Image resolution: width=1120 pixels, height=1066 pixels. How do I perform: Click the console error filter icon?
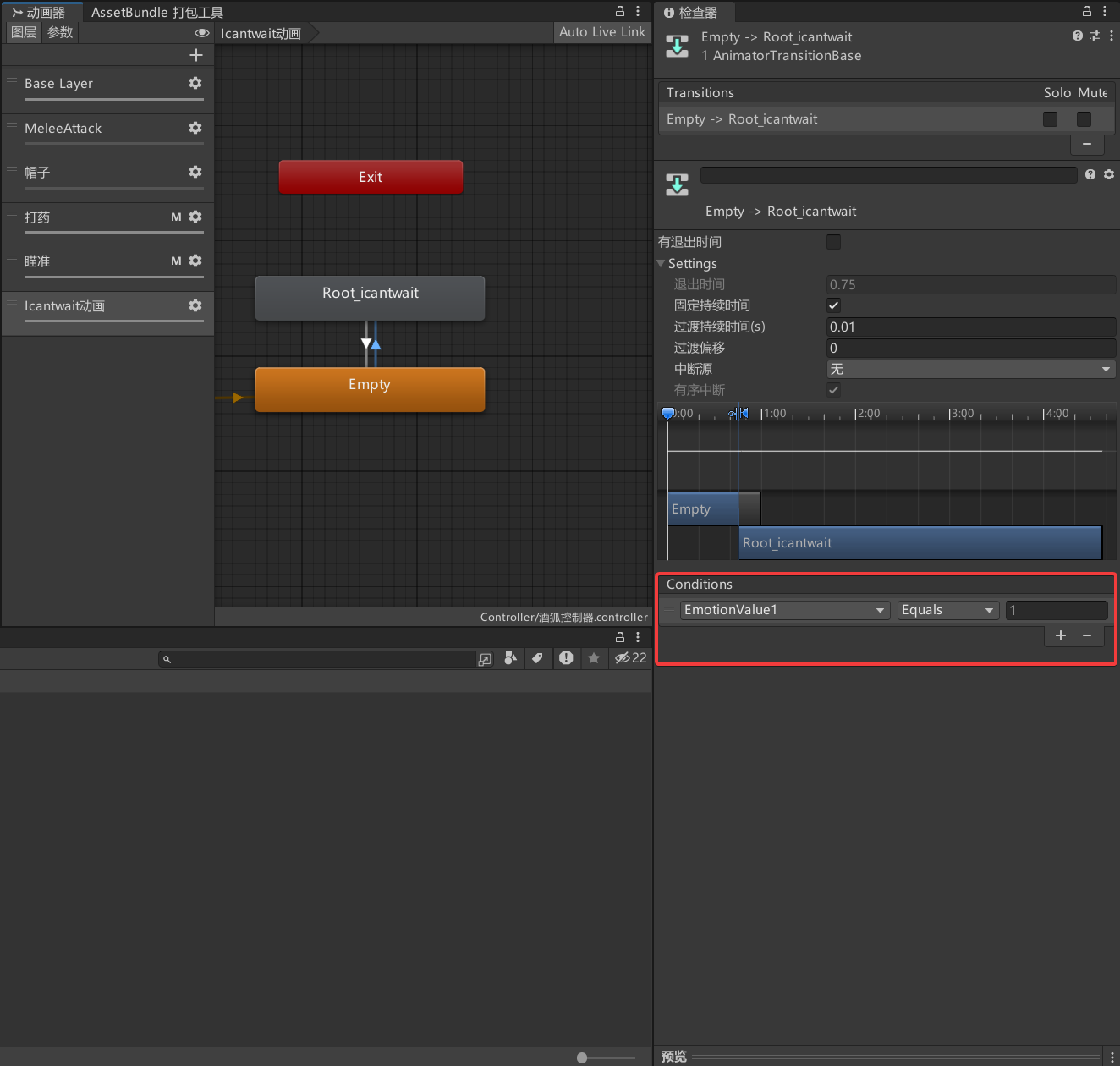(x=566, y=658)
